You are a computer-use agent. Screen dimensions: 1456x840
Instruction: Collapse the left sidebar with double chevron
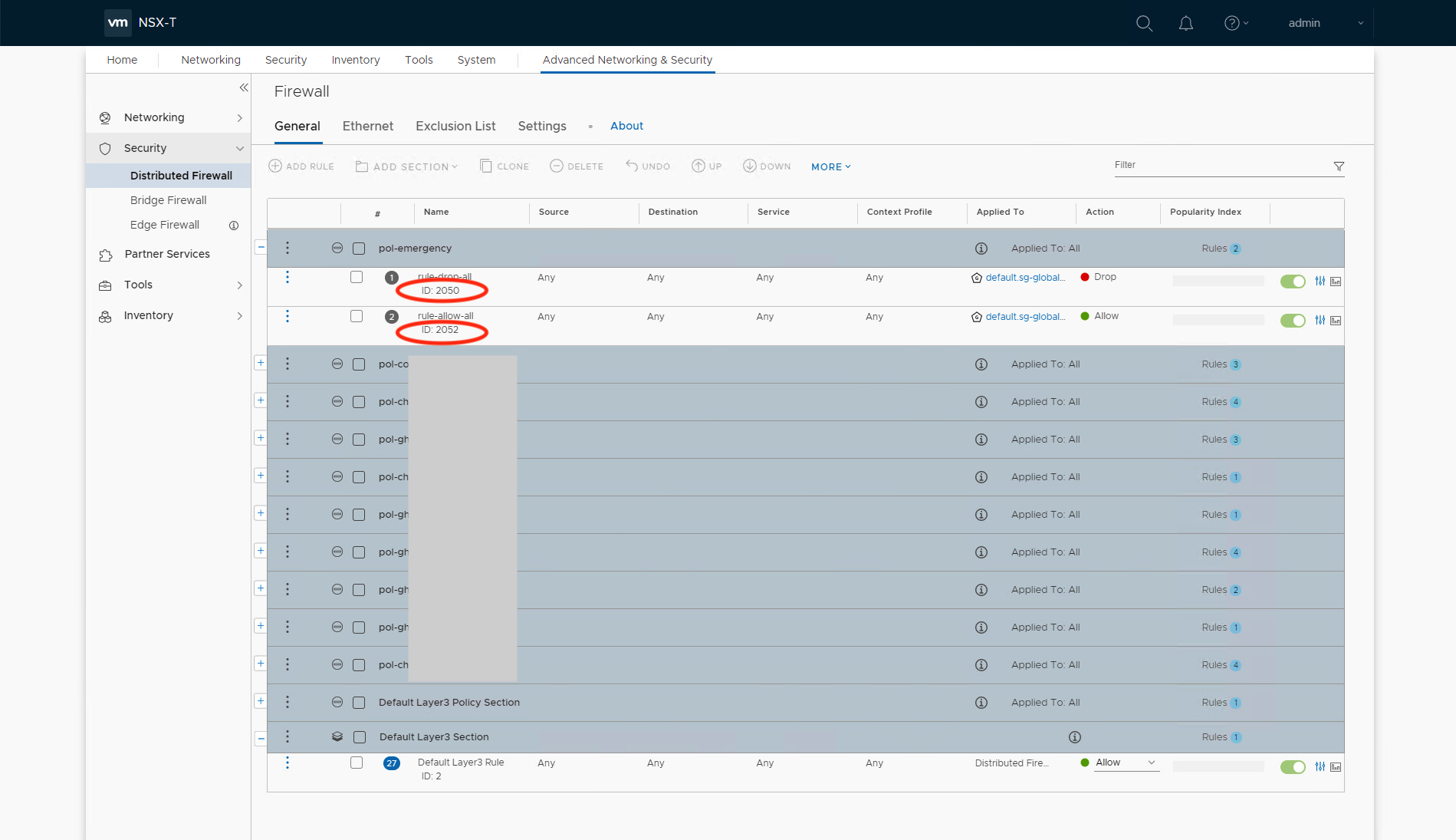pyautogui.click(x=244, y=87)
